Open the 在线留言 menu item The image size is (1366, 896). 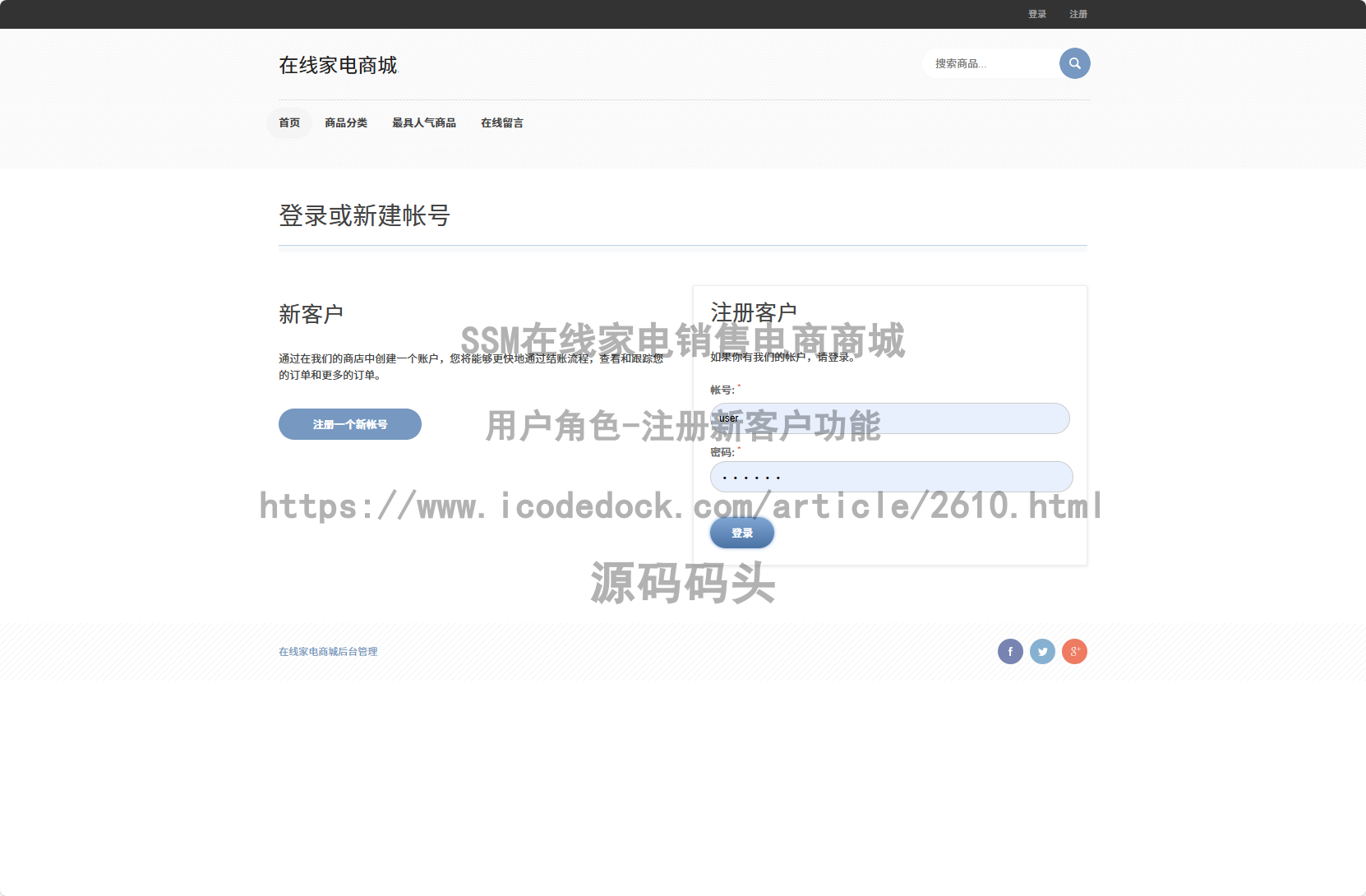click(x=502, y=122)
